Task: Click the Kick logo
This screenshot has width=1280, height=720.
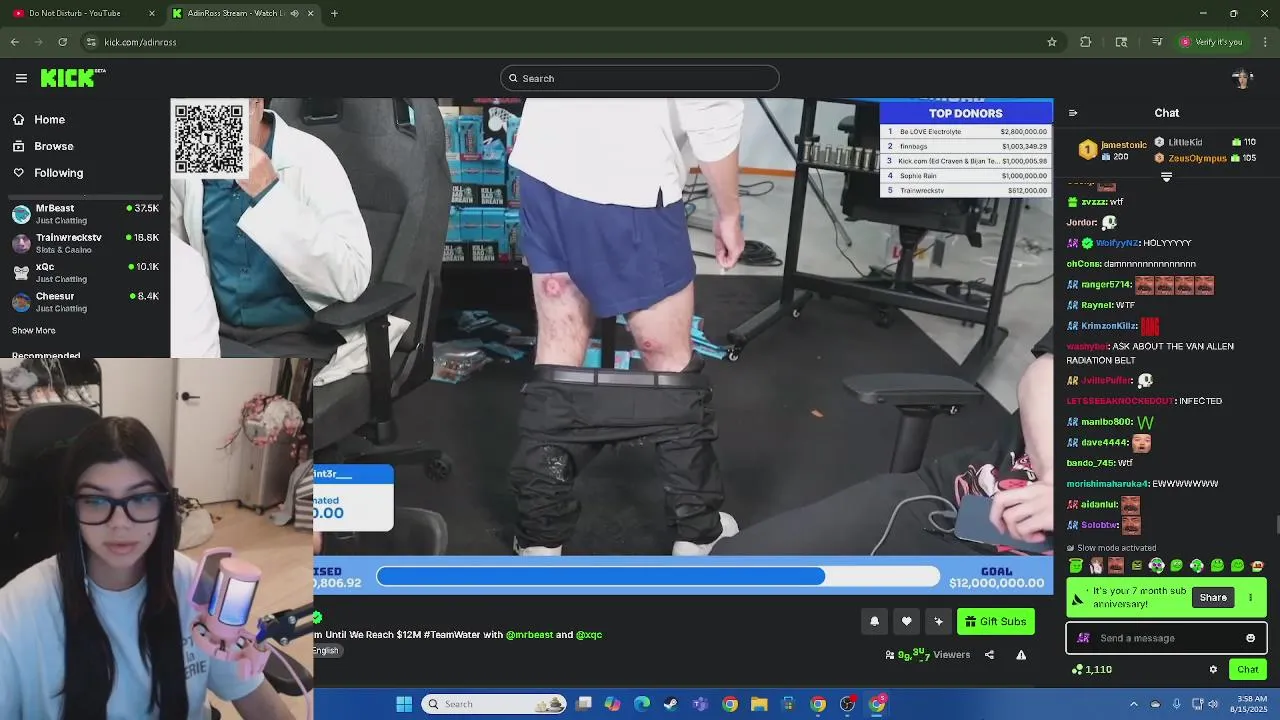Action: [x=72, y=78]
